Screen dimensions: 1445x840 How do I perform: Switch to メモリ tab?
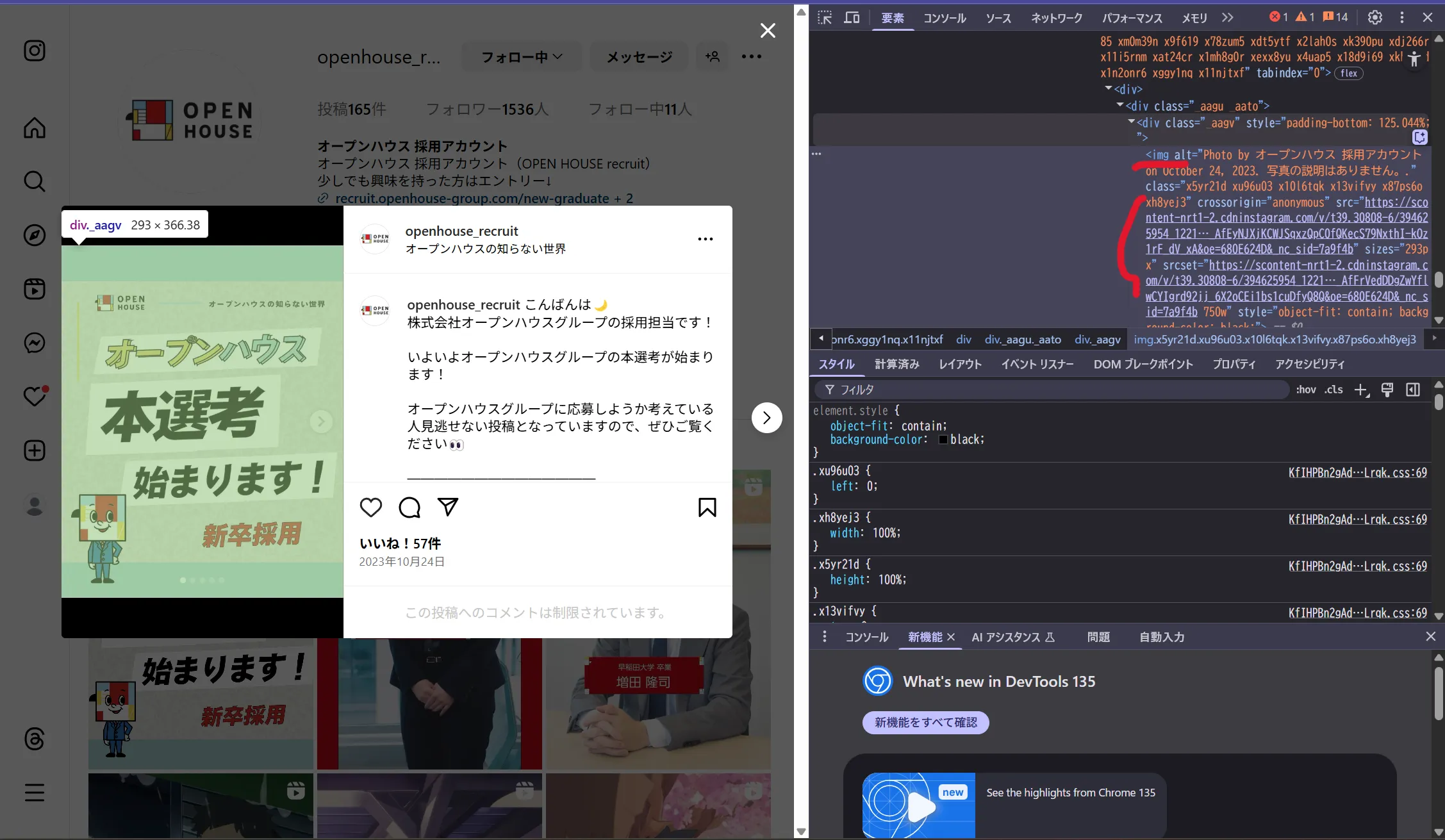coord(1194,18)
